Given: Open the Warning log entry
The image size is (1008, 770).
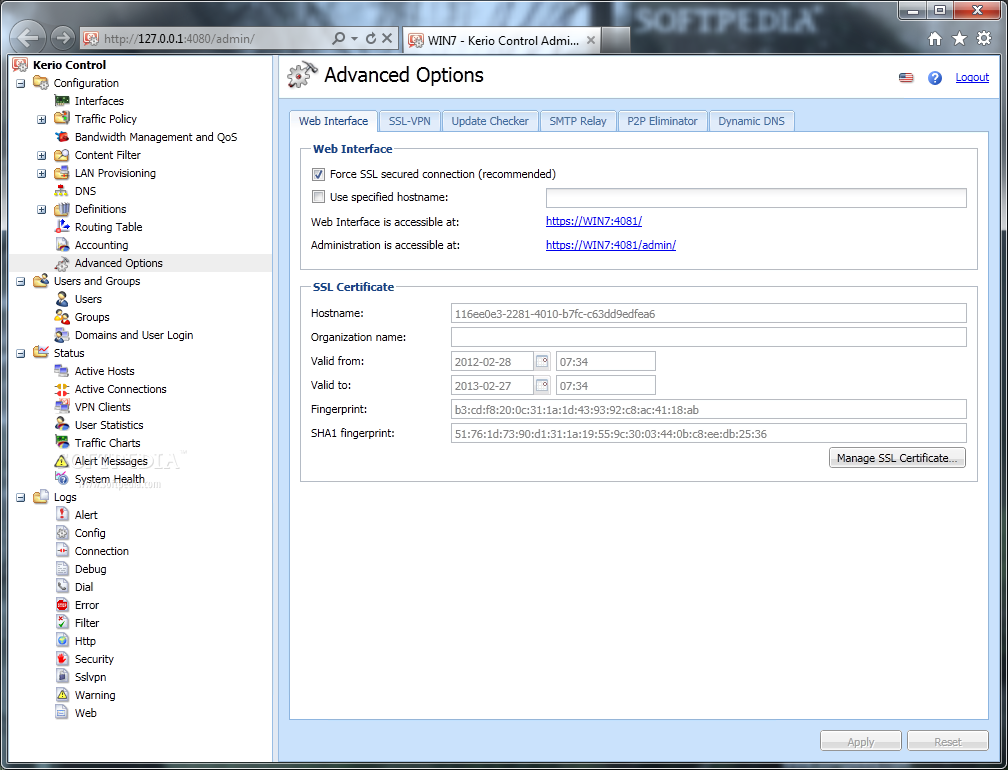Looking at the screenshot, I should pos(95,695).
